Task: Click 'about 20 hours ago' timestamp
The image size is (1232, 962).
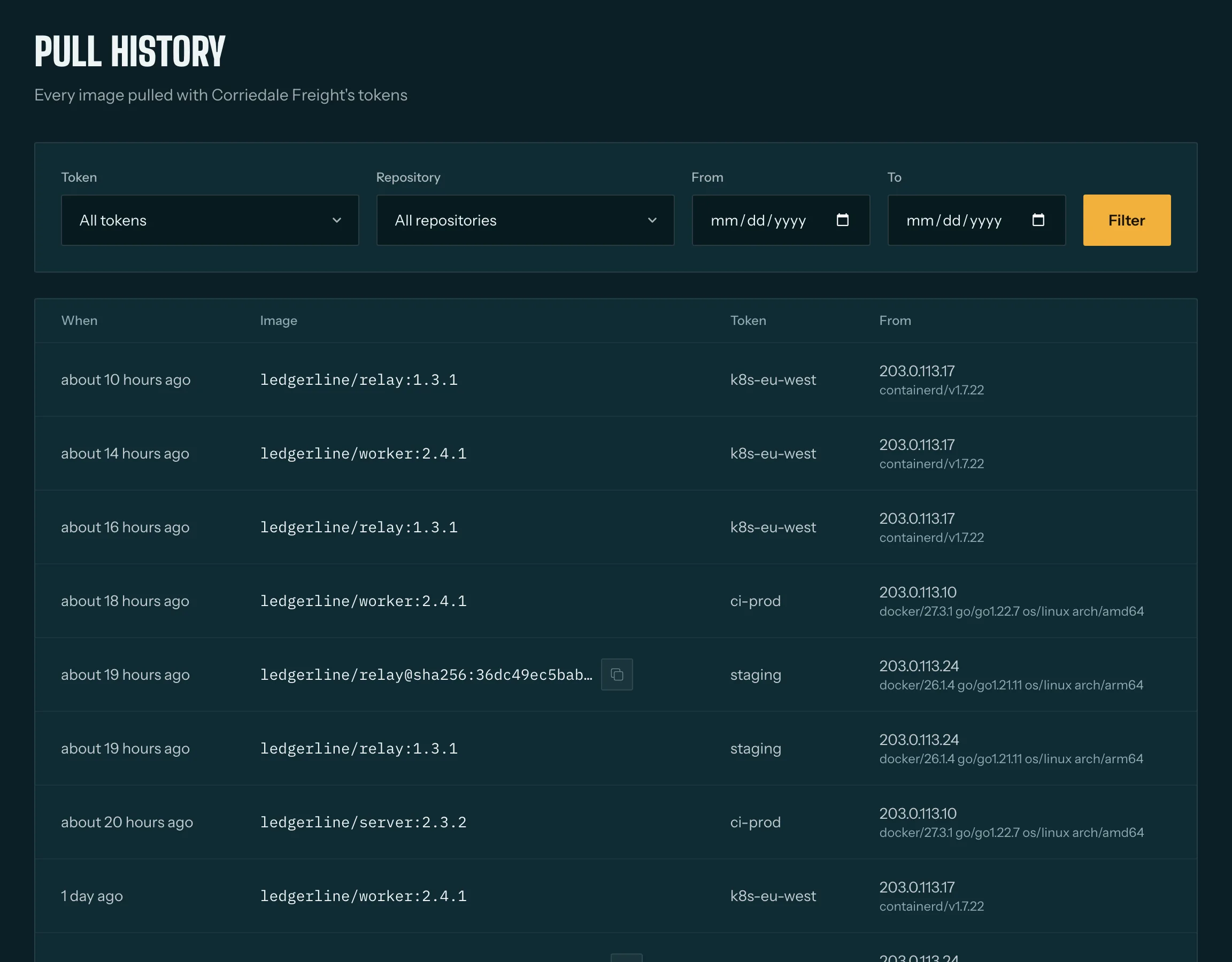Action: point(127,822)
